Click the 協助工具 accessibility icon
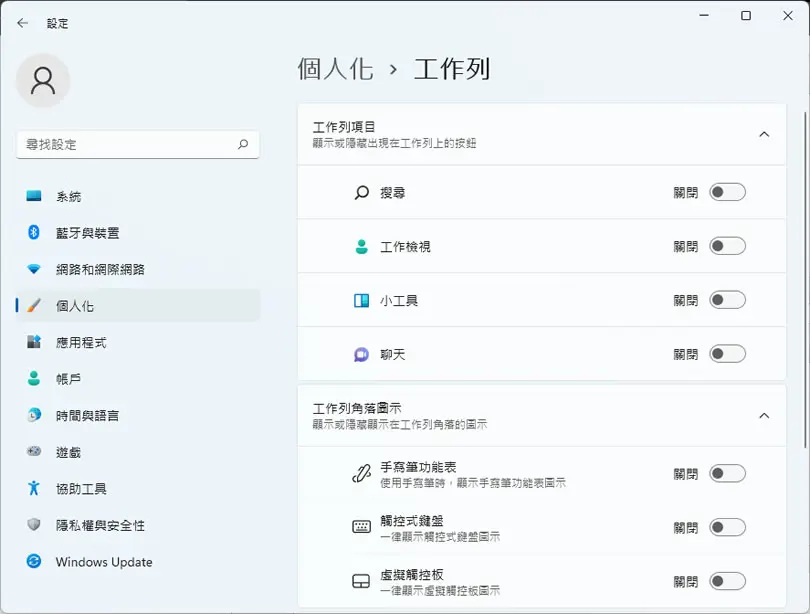The height and width of the screenshot is (614, 810). (x=34, y=488)
